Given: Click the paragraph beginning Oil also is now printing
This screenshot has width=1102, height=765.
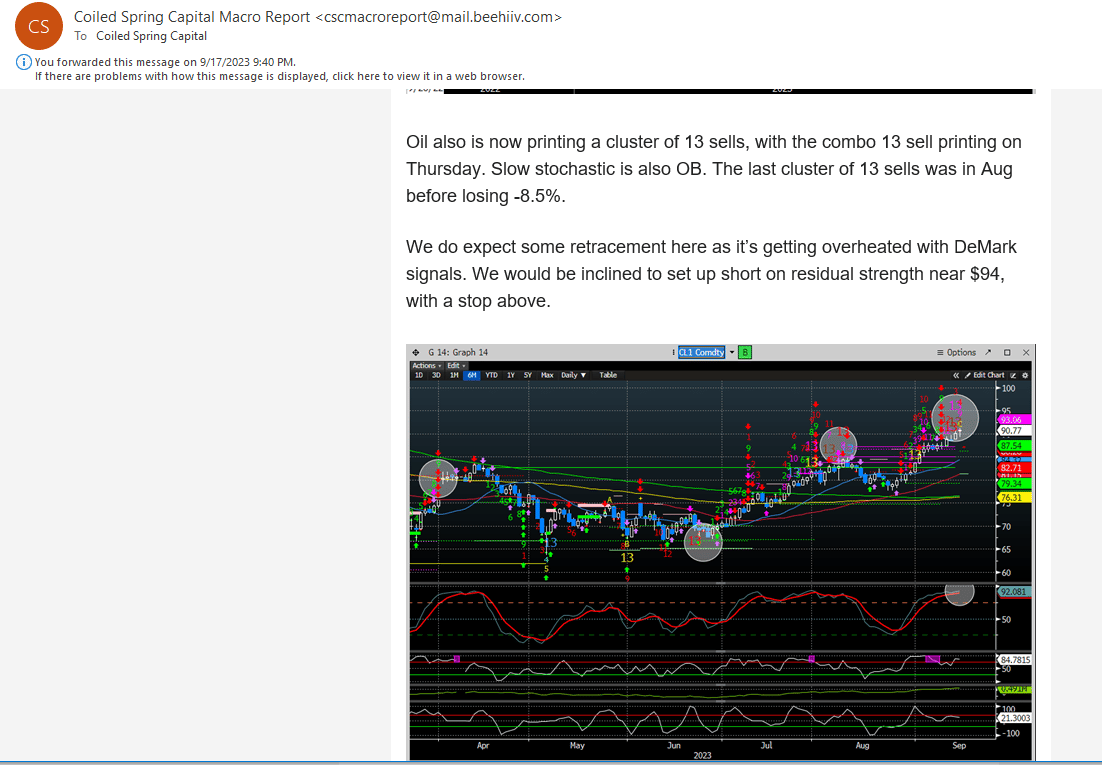Looking at the screenshot, I should (713, 169).
